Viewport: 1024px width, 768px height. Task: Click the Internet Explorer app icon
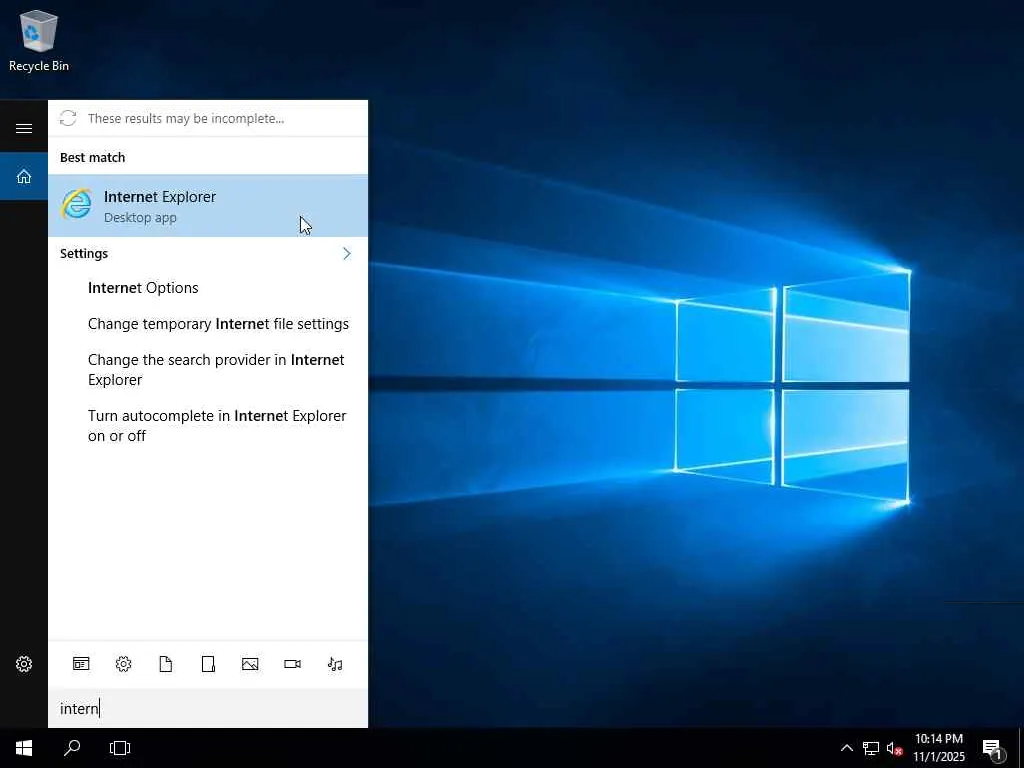76,205
